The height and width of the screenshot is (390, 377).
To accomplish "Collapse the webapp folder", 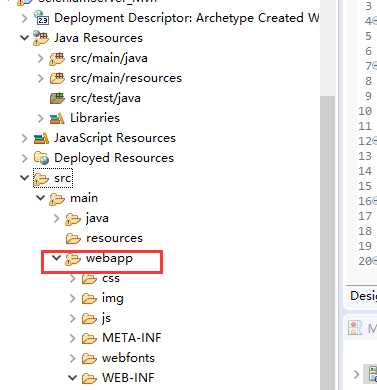I will tap(56, 258).
